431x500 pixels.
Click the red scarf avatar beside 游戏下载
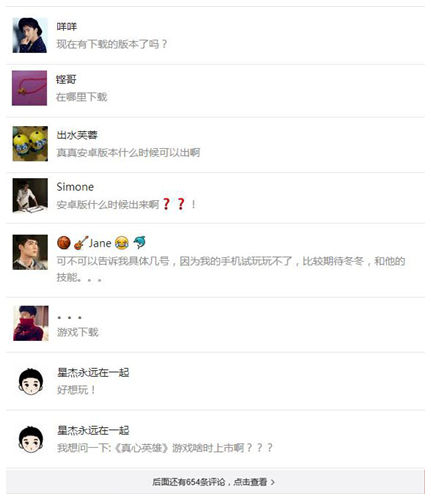point(31,323)
